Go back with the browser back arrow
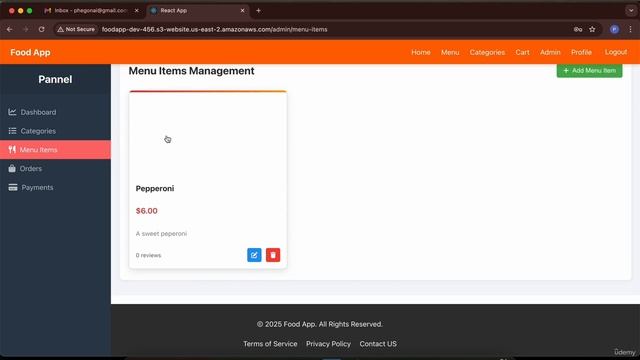640x360 pixels. (9, 29)
